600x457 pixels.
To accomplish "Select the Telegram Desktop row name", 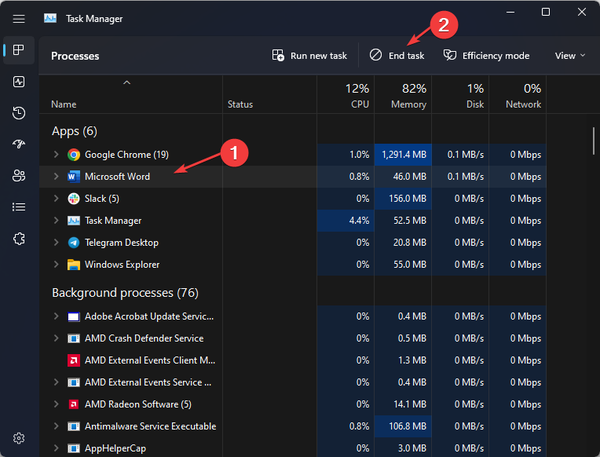I will (x=121, y=243).
